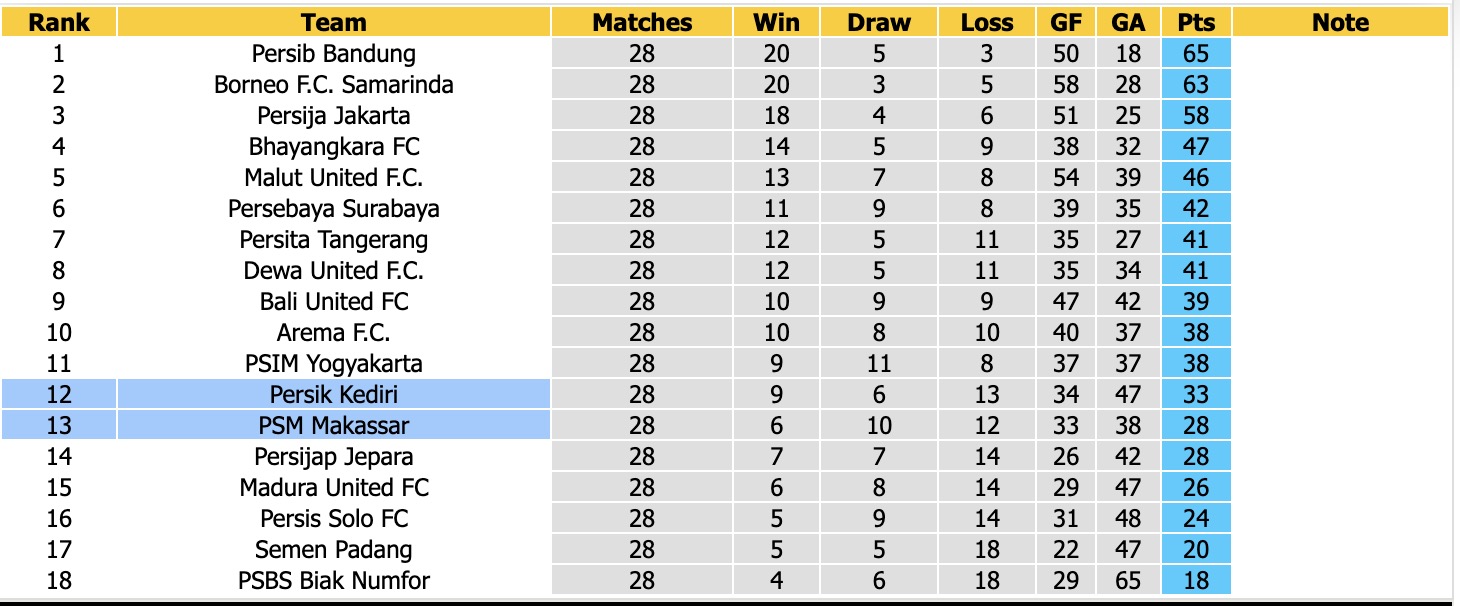Click the GA column header
This screenshot has width=1460, height=606.
point(1128,22)
